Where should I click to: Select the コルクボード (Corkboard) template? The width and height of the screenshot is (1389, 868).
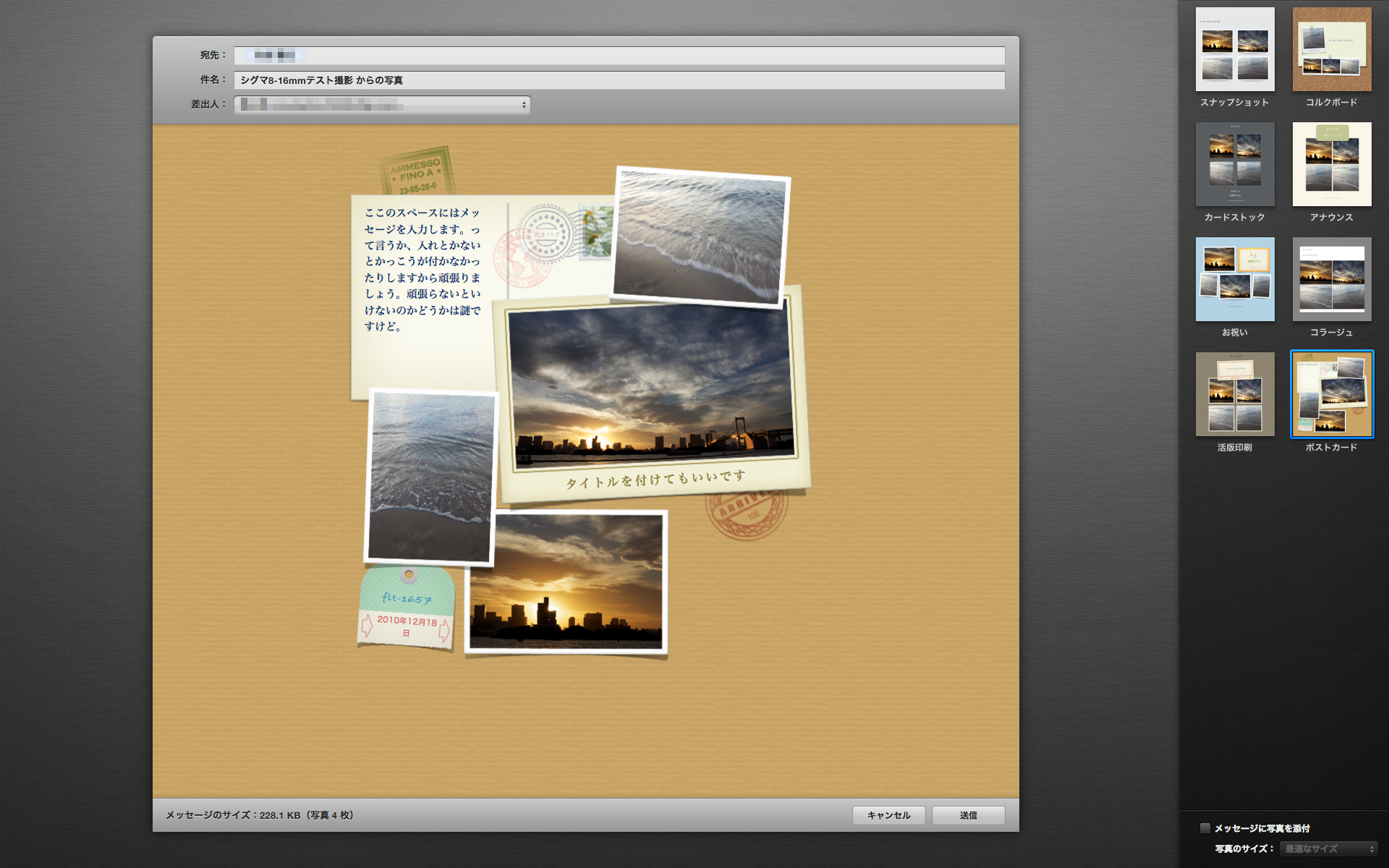click(1330, 48)
